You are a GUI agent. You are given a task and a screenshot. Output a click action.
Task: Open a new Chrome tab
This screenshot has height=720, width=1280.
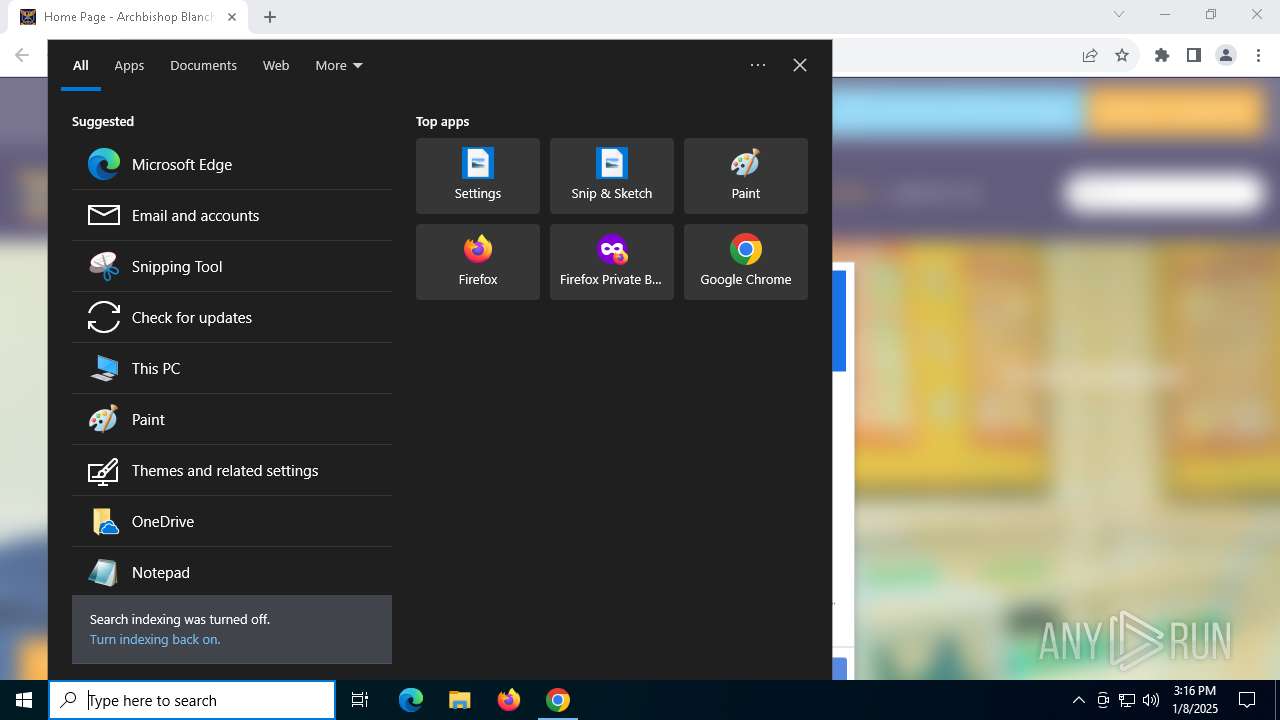pyautogui.click(x=270, y=17)
